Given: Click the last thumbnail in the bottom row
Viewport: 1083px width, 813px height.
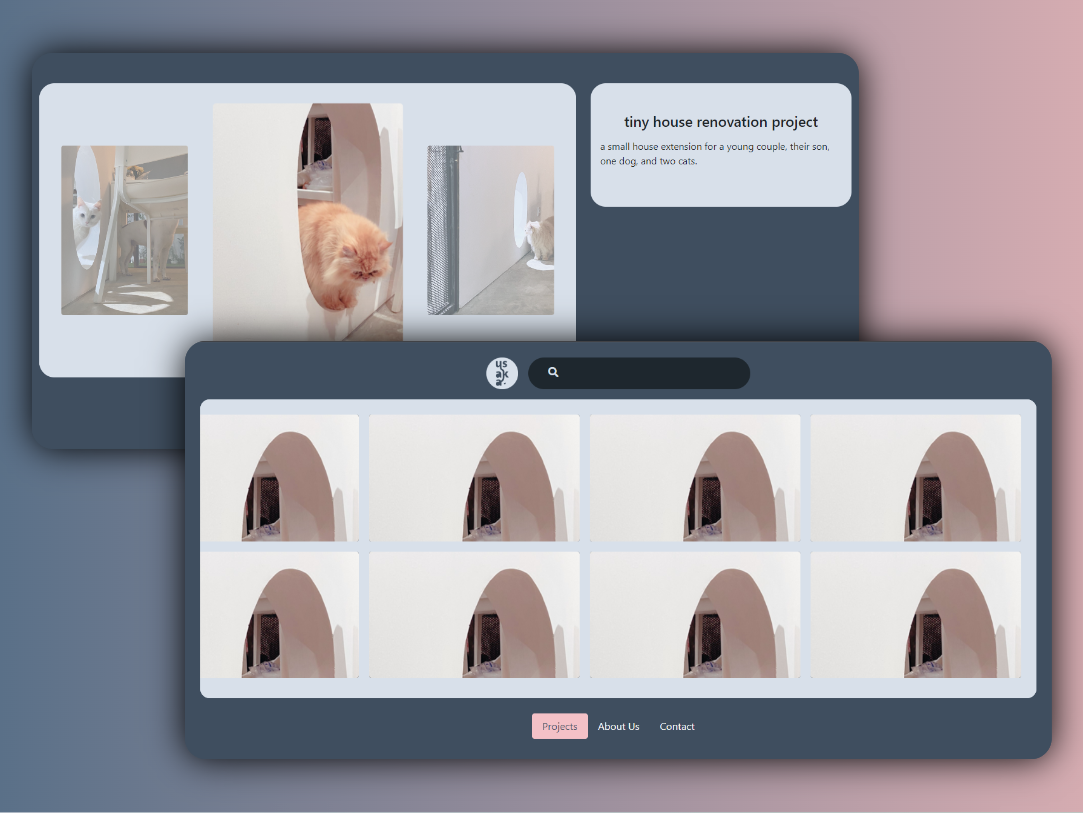Looking at the screenshot, I should point(915,615).
